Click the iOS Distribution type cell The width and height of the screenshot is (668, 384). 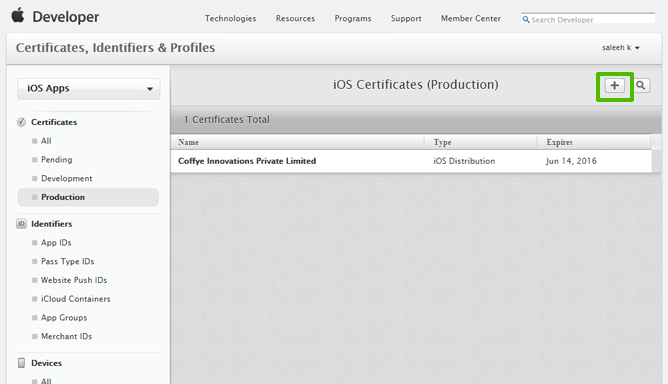(464, 161)
